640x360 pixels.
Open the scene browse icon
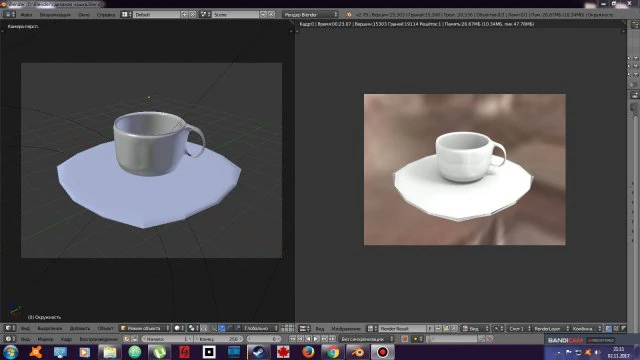205,14
